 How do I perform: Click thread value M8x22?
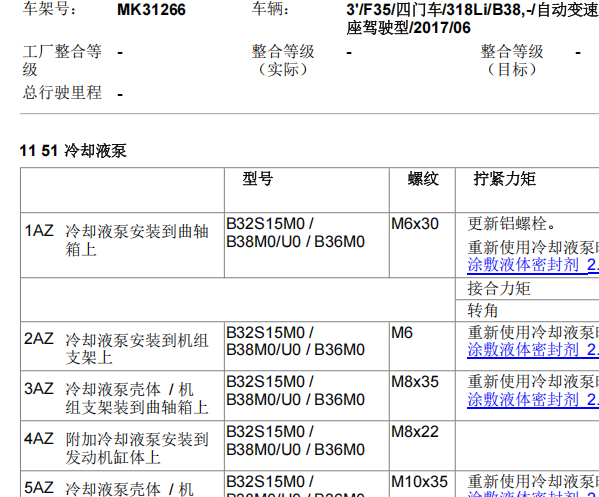pyautogui.click(x=415, y=432)
